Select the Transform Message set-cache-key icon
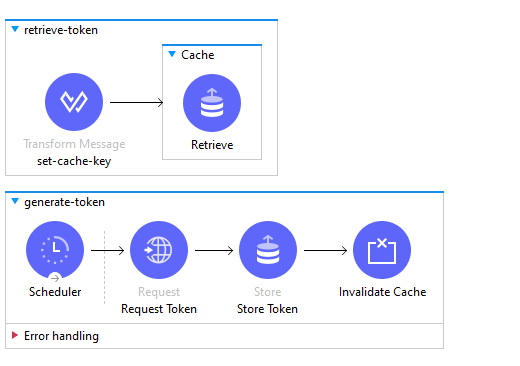This screenshot has width=520, height=366. 74,102
